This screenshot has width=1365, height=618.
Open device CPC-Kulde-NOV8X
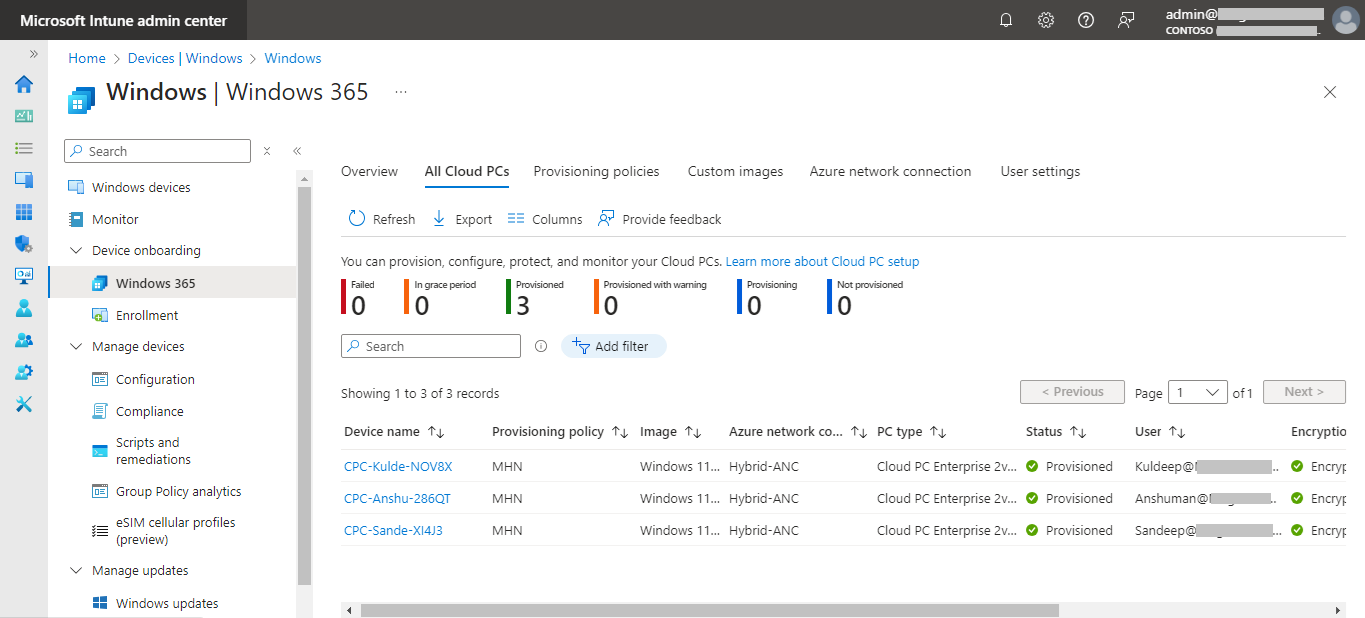398,466
